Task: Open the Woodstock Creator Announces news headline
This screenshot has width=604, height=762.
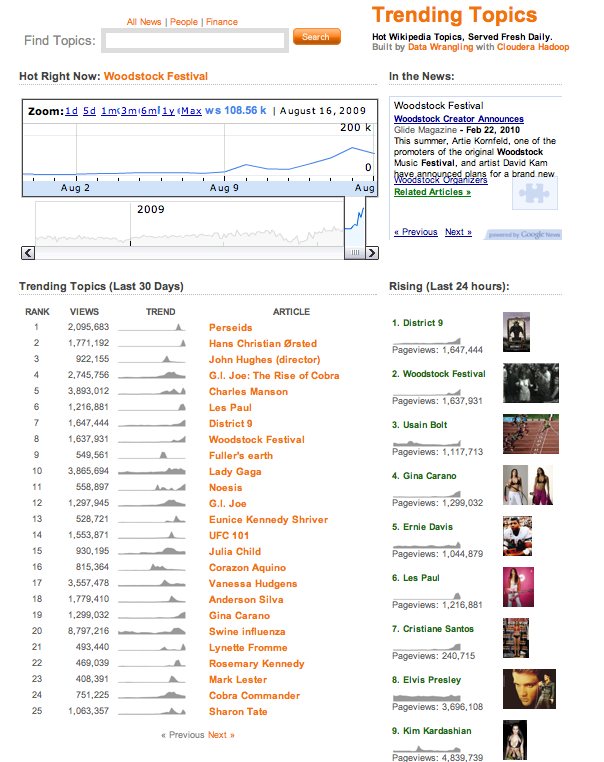Action: pyautogui.click(x=459, y=119)
